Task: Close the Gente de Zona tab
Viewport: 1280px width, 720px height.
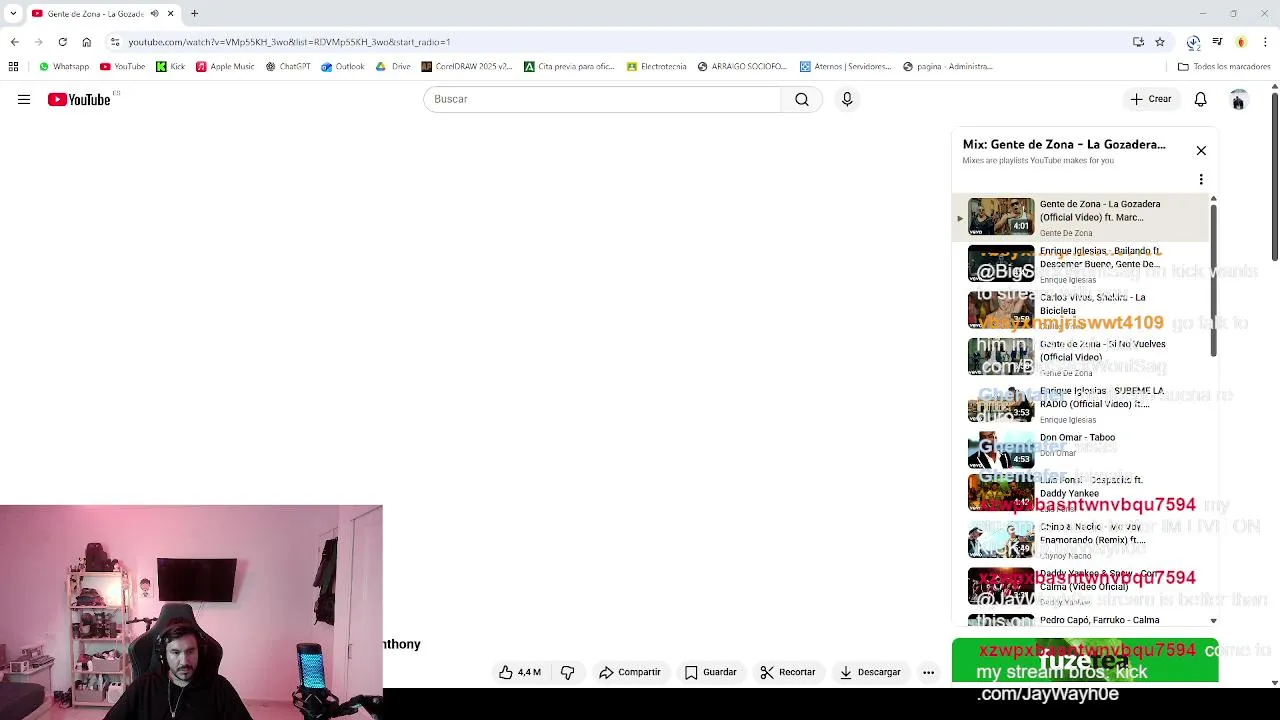Action: click(170, 14)
